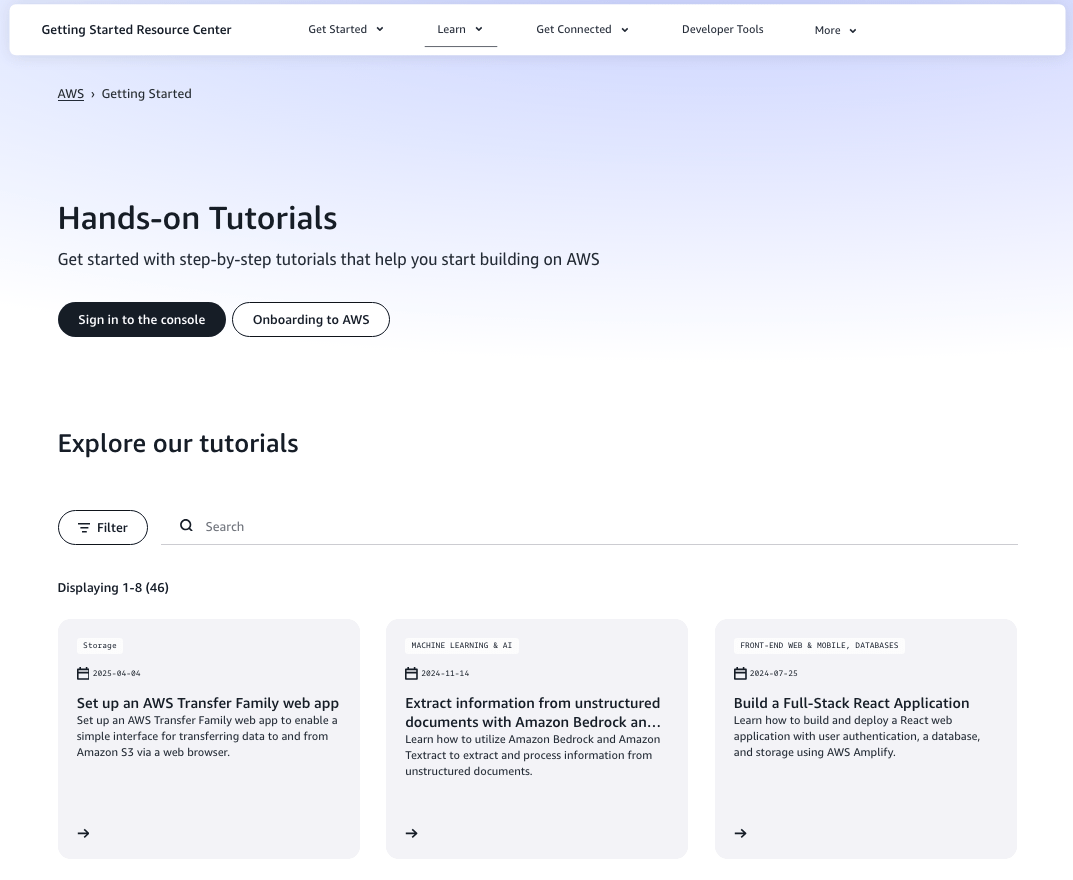Open the Filter button
This screenshot has height=880, width=1073.
[103, 528]
